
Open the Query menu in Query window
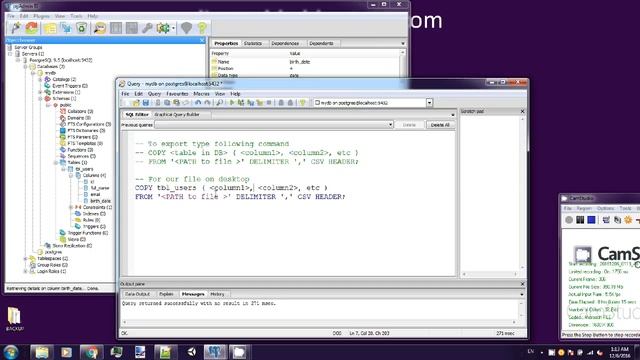(x=154, y=94)
